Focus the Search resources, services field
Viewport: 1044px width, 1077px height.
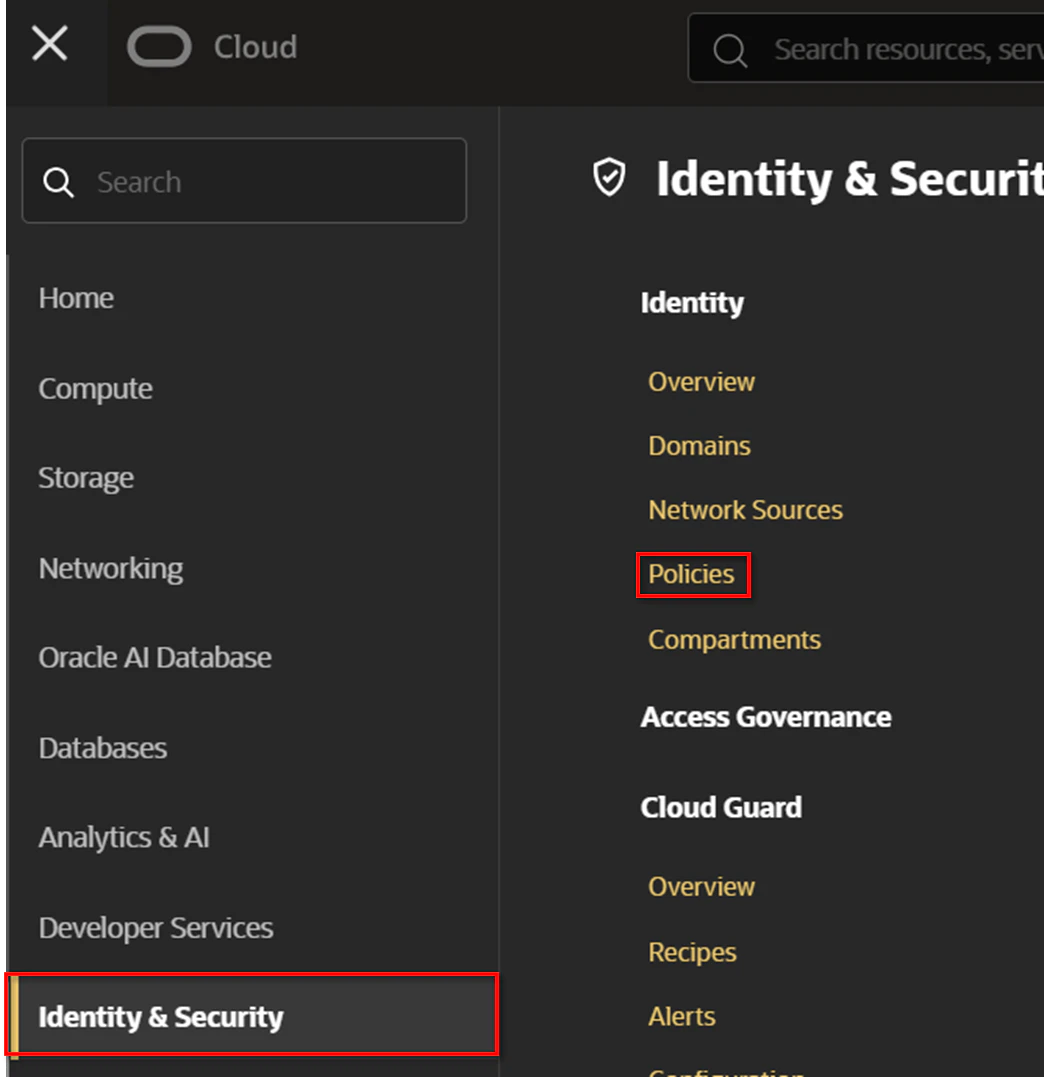pos(867,48)
